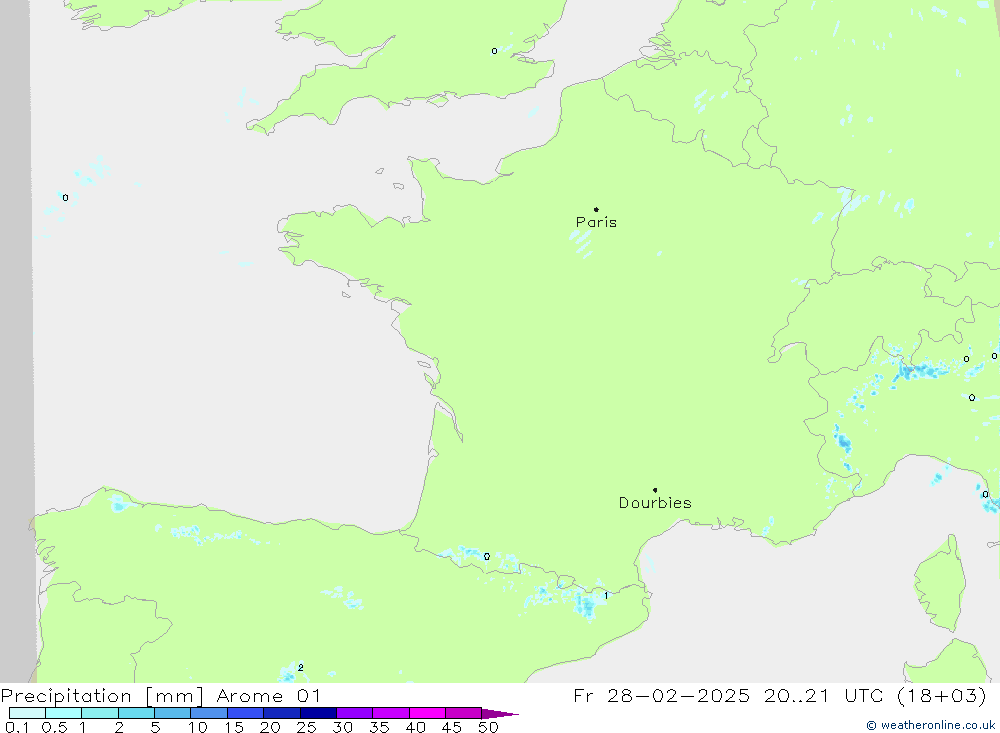Click the Paris city label
The image size is (1000, 733).
pyautogui.click(x=596, y=222)
